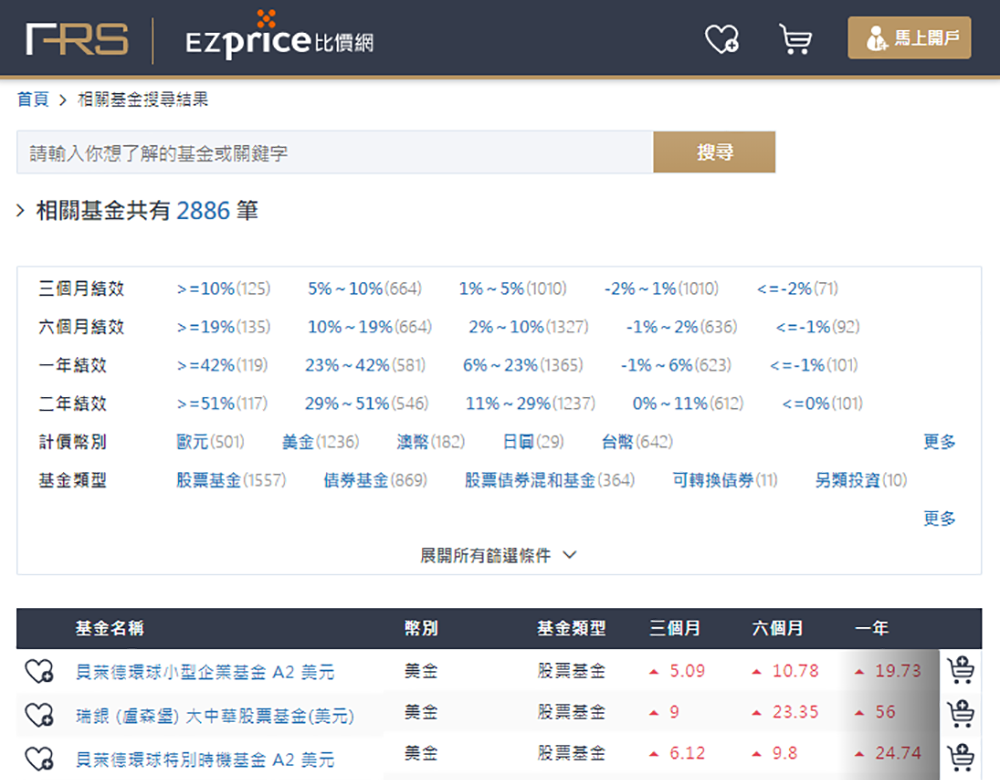Image resolution: width=1000 pixels, height=780 pixels.
Task: Add 貝萊德環球小型企業基金 to cart icon
Action: 960,670
